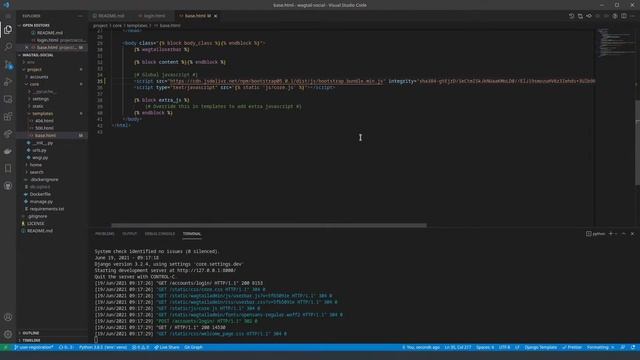The image size is (640, 360).
Task: Open the Docker view in activity bar
Action: (x=8, y=151)
